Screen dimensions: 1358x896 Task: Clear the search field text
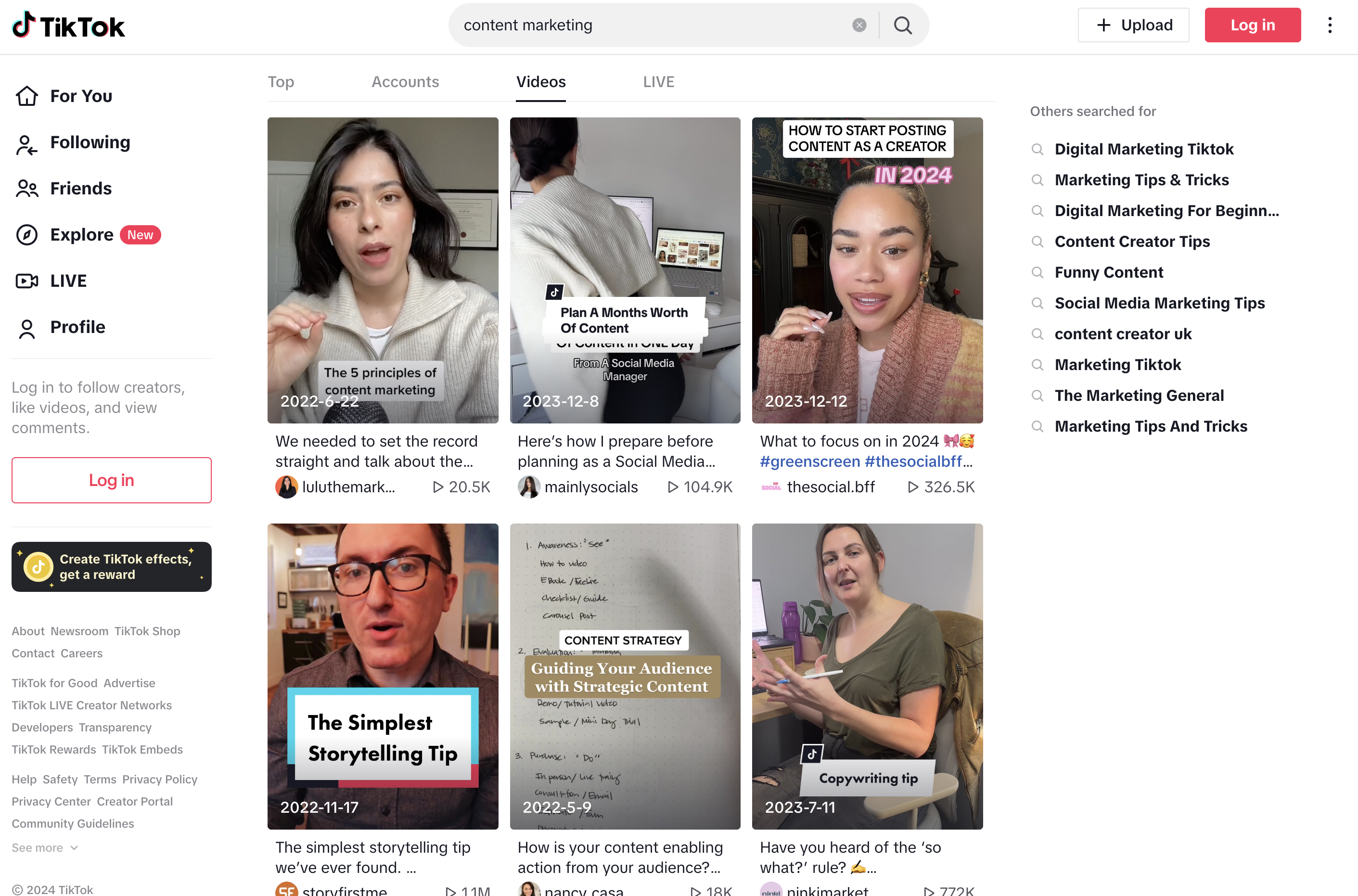tap(858, 25)
